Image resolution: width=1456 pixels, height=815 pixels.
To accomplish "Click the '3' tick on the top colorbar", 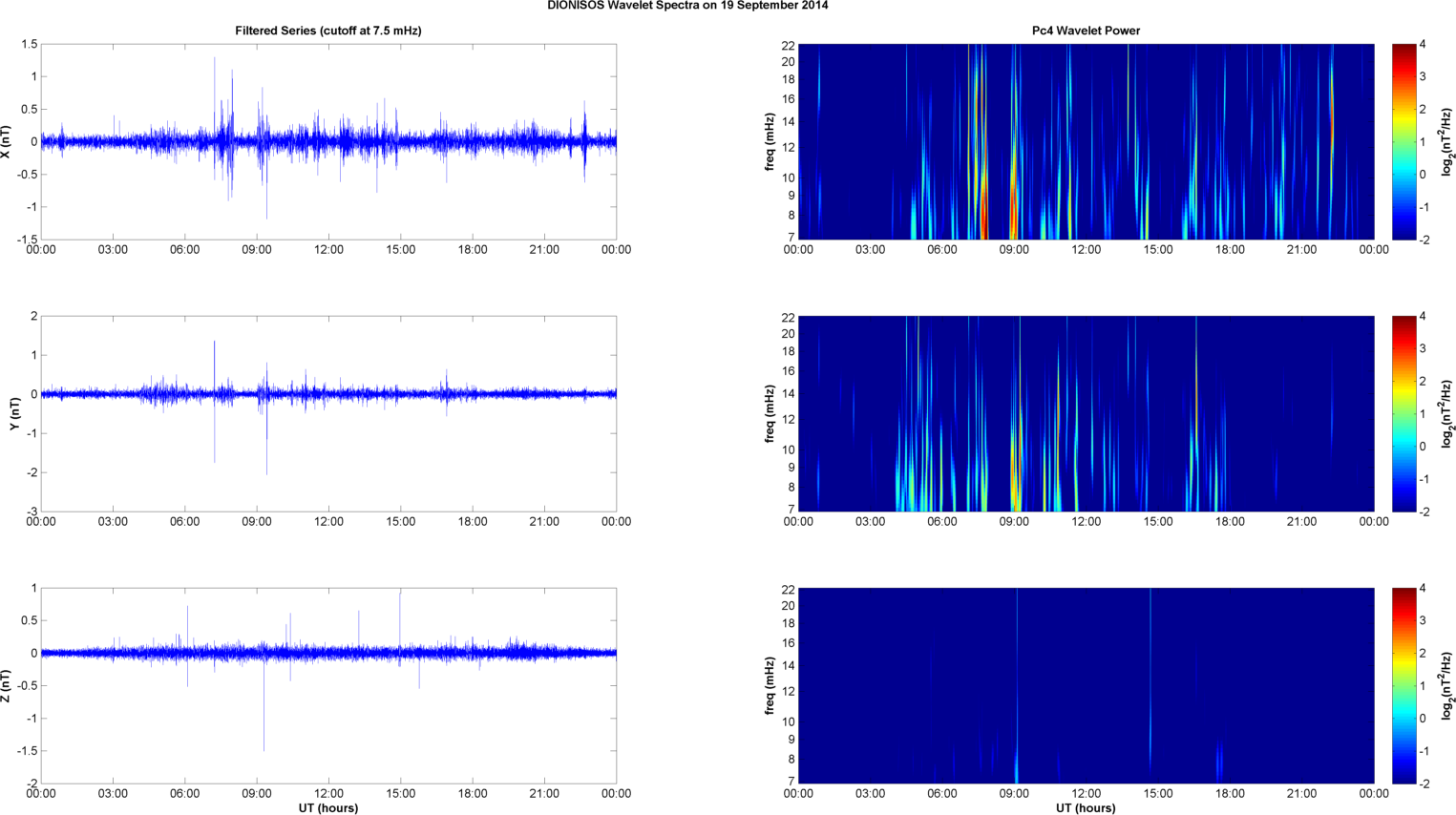I will point(1423,76).
